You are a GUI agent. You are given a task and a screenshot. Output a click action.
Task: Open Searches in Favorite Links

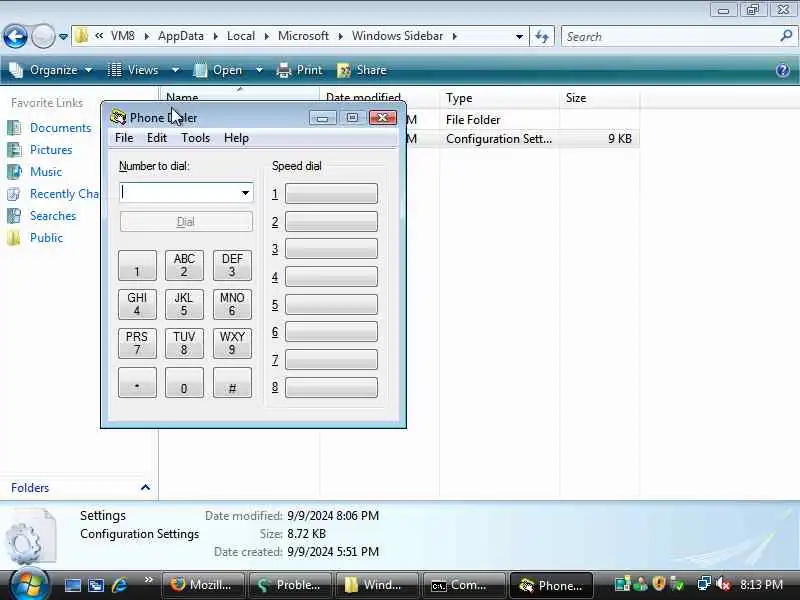pyautogui.click(x=53, y=216)
